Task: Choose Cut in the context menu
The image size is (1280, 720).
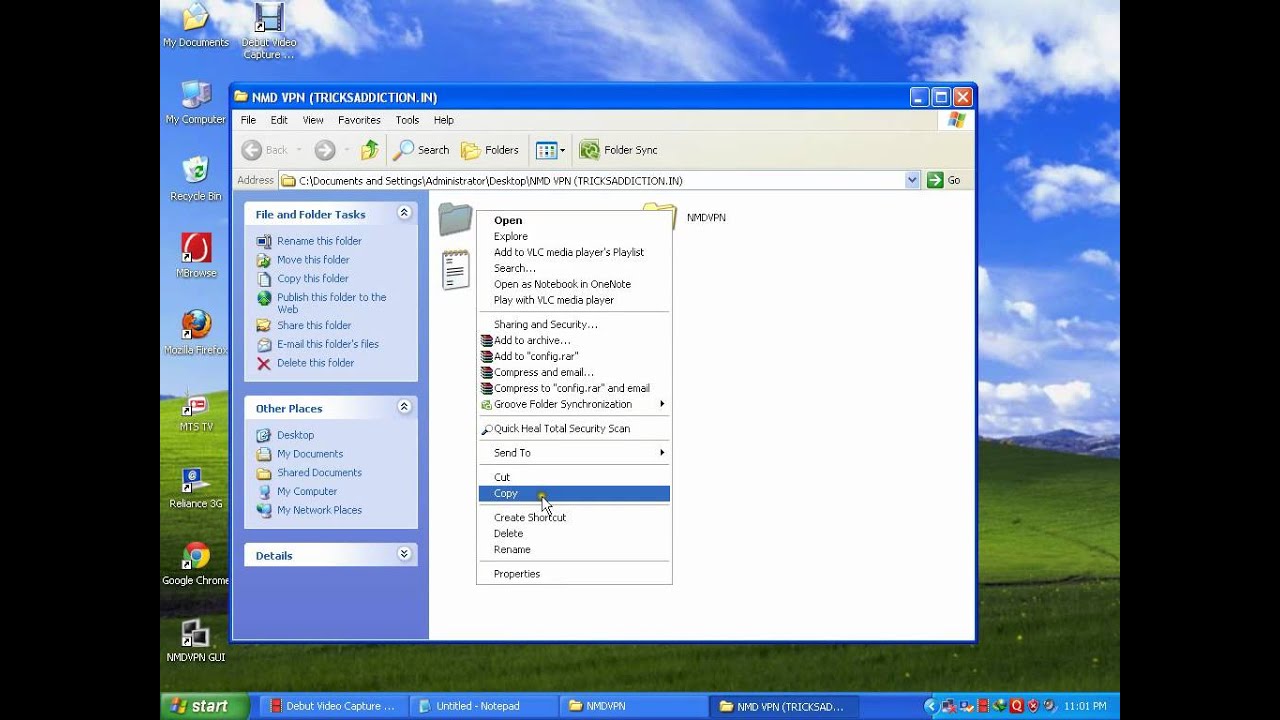Action: tap(574, 478)
